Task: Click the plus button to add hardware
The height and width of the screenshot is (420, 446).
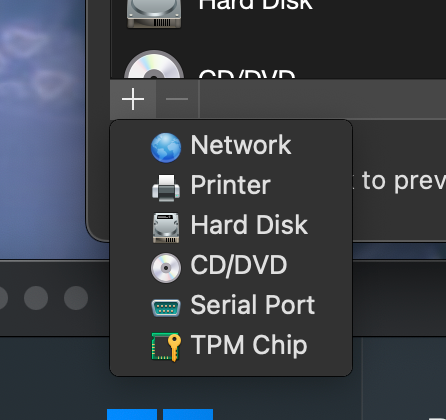Action: 133,99
